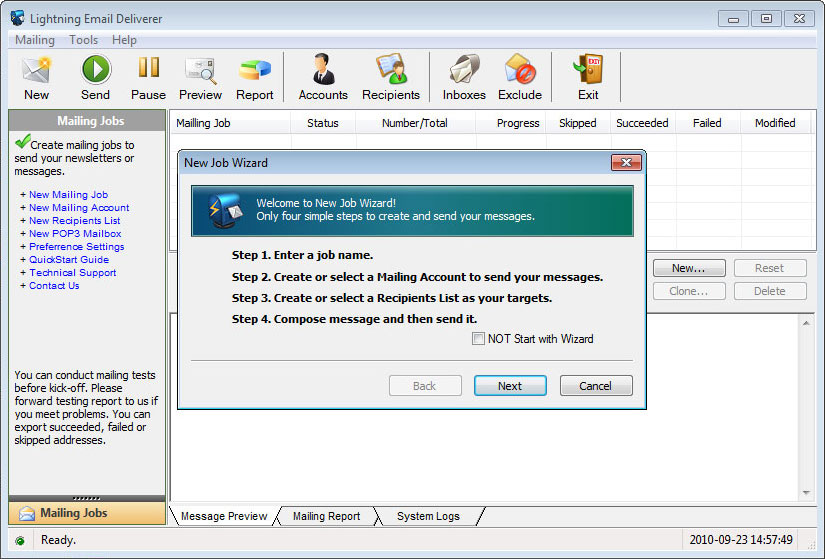The height and width of the screenshot is (559, 825).
Task: Cancel the New Job Wizard
Action: point(596,386)
